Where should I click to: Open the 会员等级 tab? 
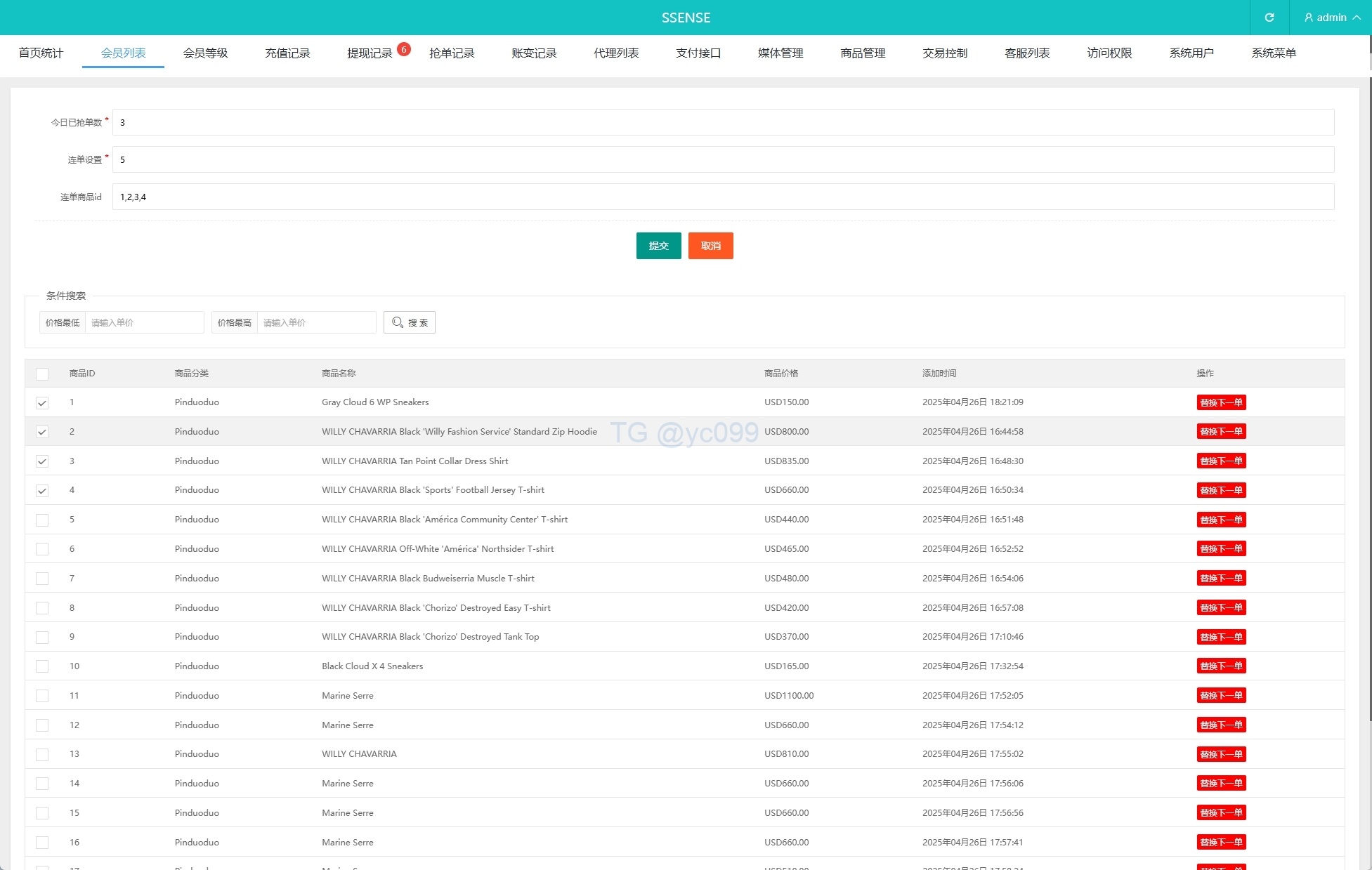click(205, 53)
